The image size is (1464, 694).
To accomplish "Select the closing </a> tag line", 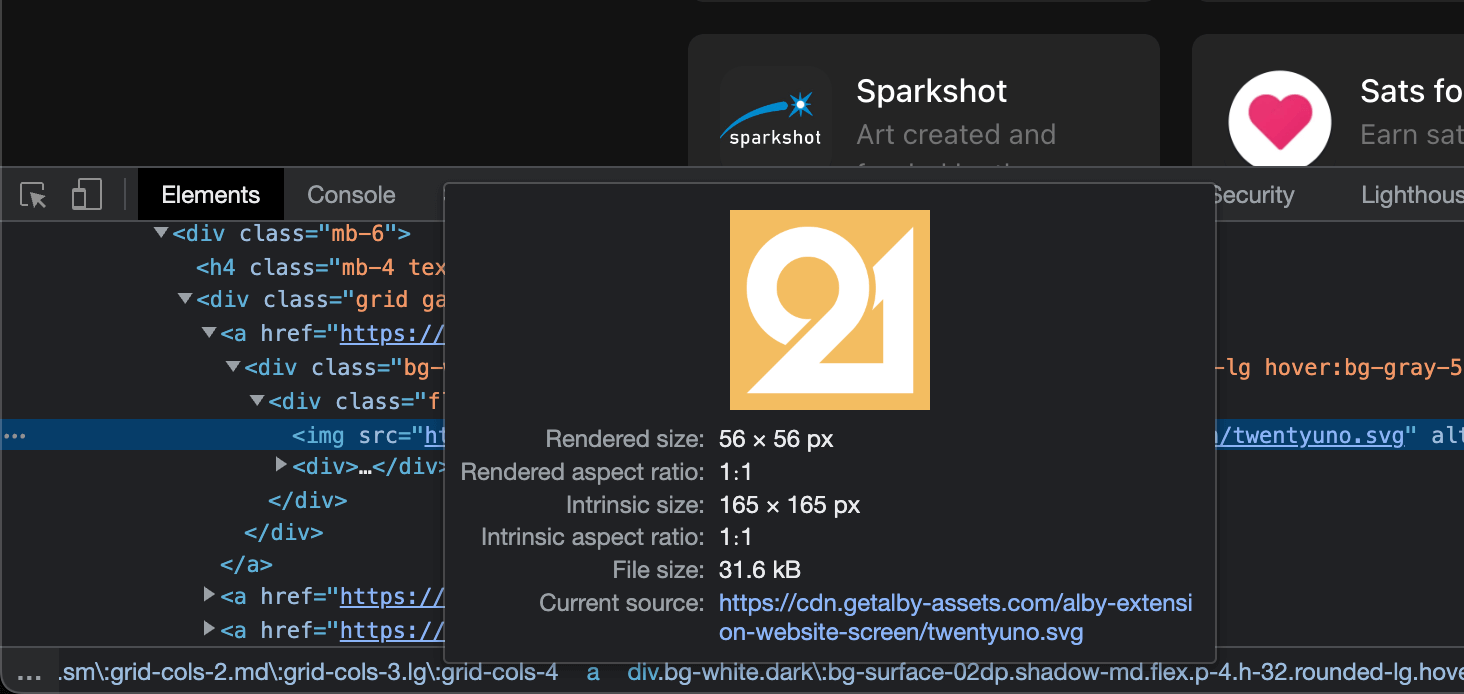I will [246, 564].
